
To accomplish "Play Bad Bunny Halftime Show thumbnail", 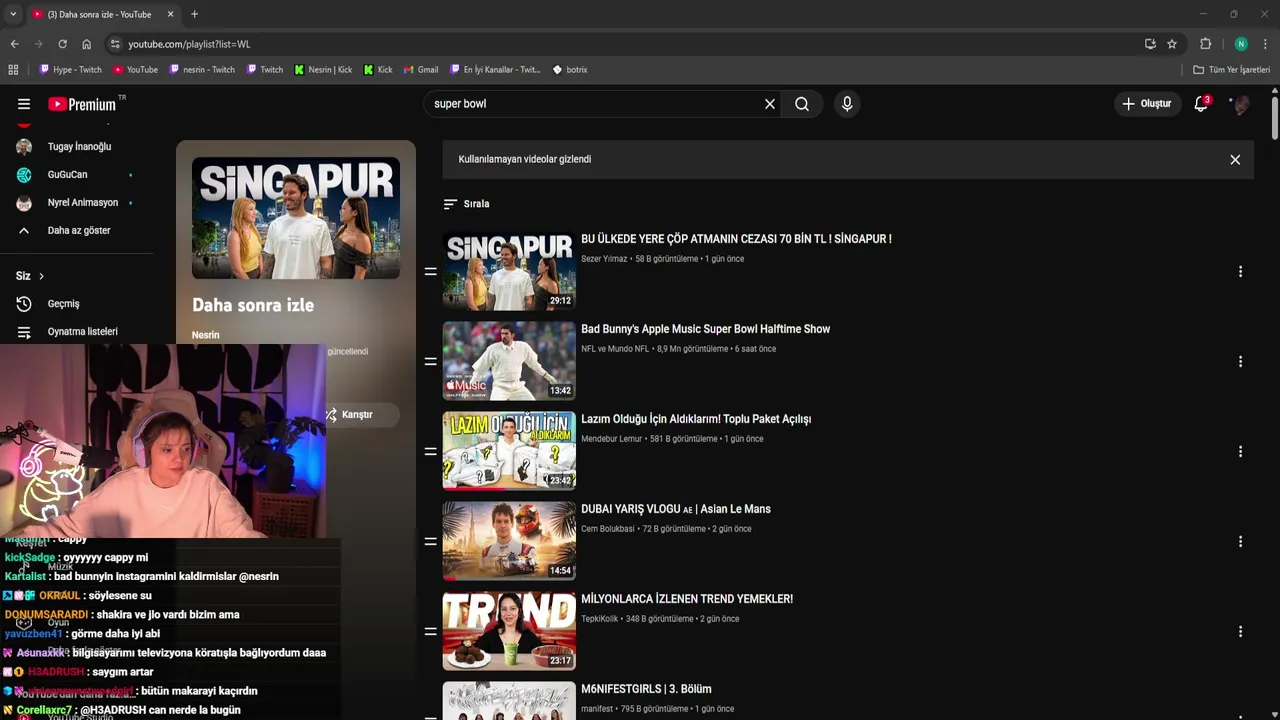I will pos(509,361).
